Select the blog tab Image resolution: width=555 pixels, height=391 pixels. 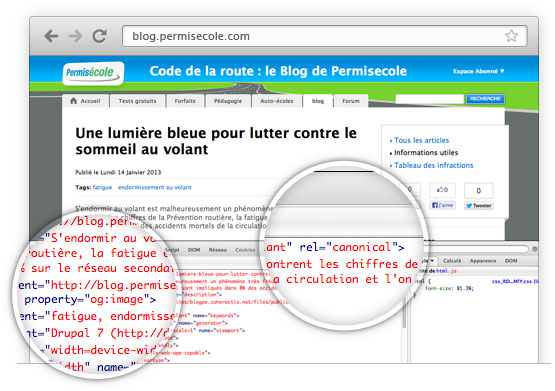[317, 101]
